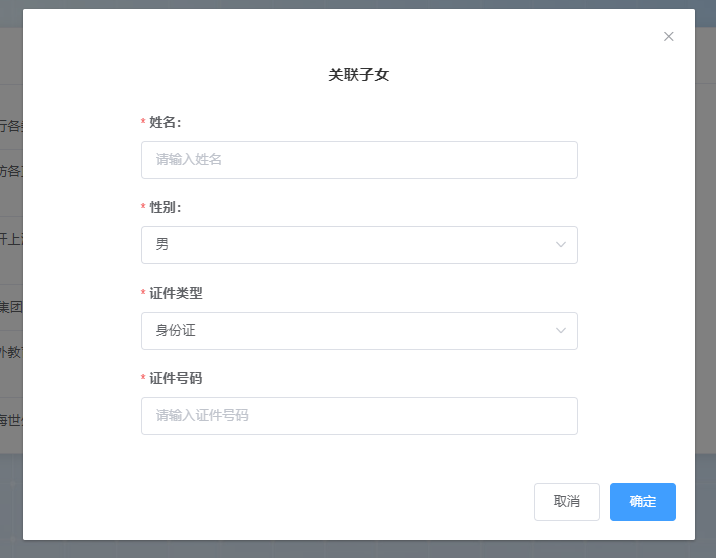Confirm with the blue 确定 button

(x=643, y=502)
